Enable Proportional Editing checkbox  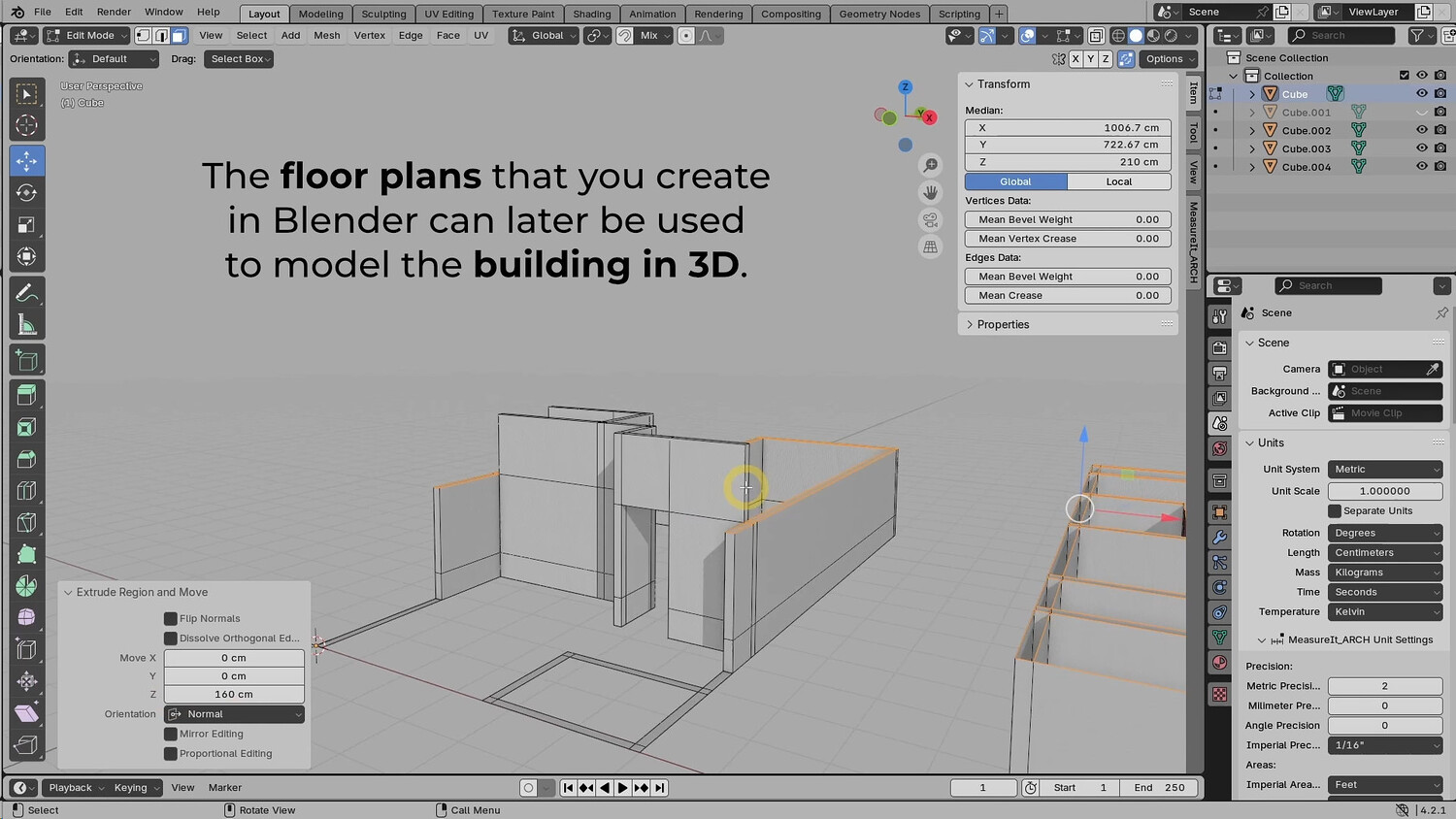point(171,754)
